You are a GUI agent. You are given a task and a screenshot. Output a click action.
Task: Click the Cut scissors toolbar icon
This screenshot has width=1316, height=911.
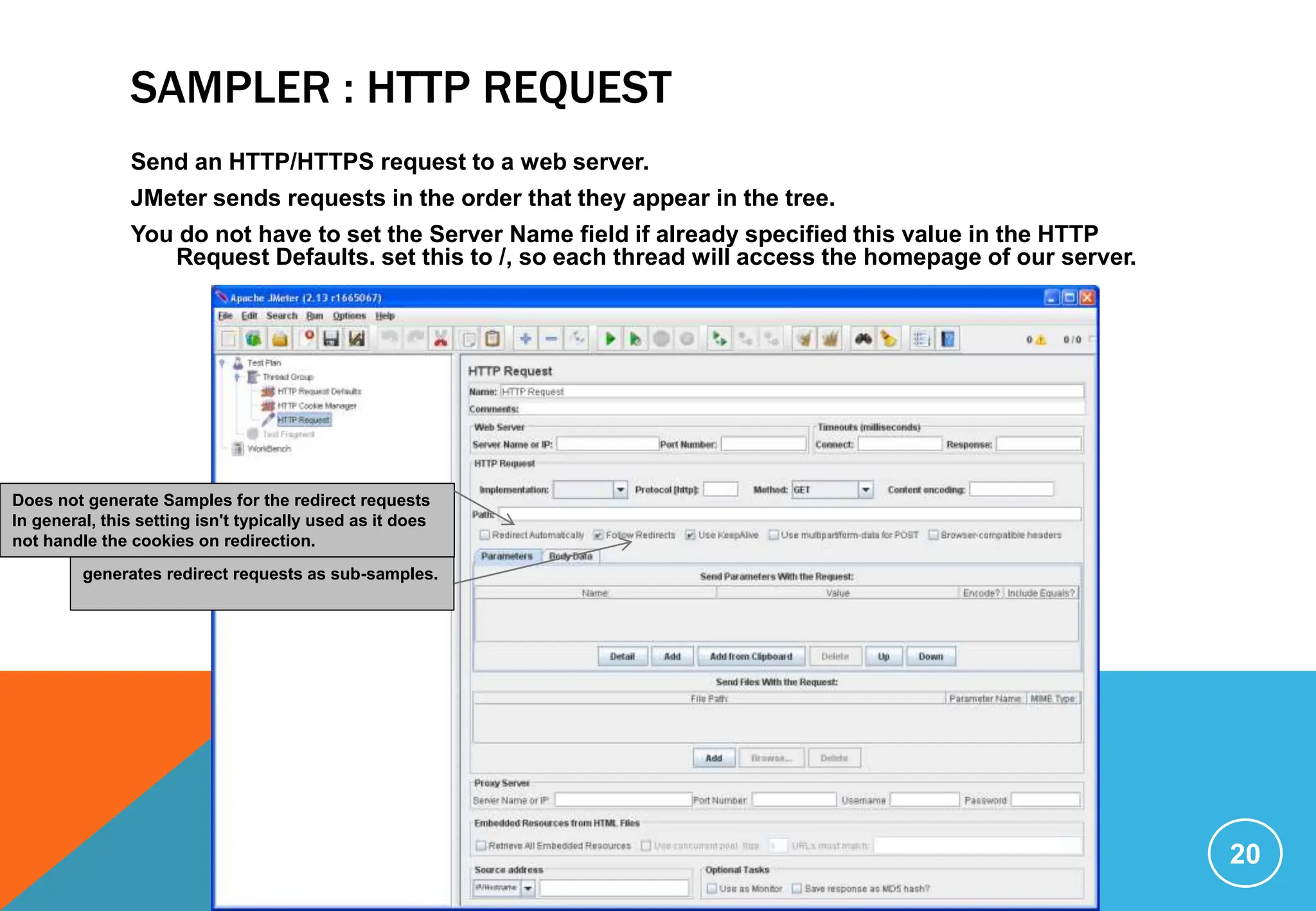pos(440,339)
